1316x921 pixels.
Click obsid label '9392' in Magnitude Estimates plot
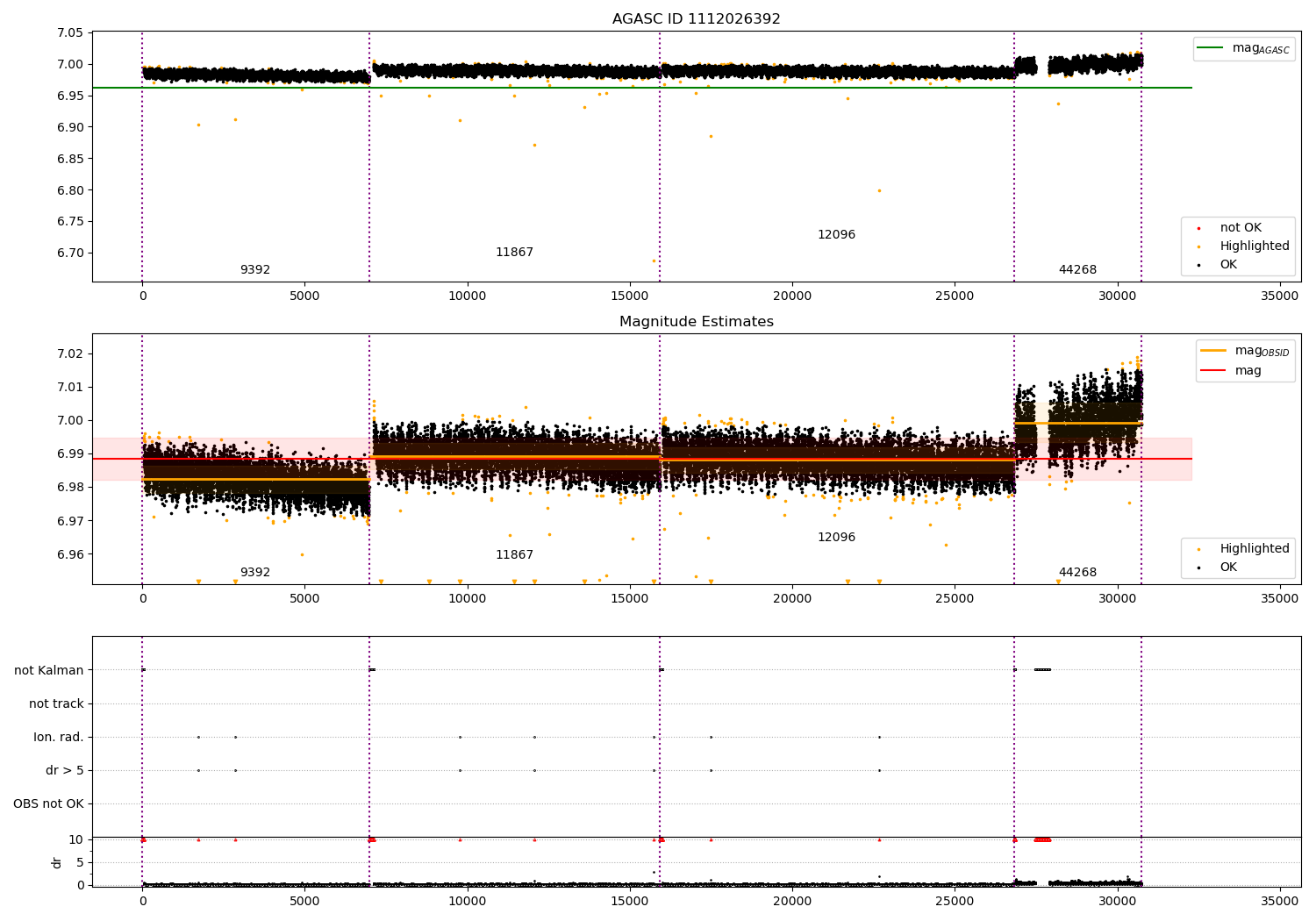(x=255, y=573)
